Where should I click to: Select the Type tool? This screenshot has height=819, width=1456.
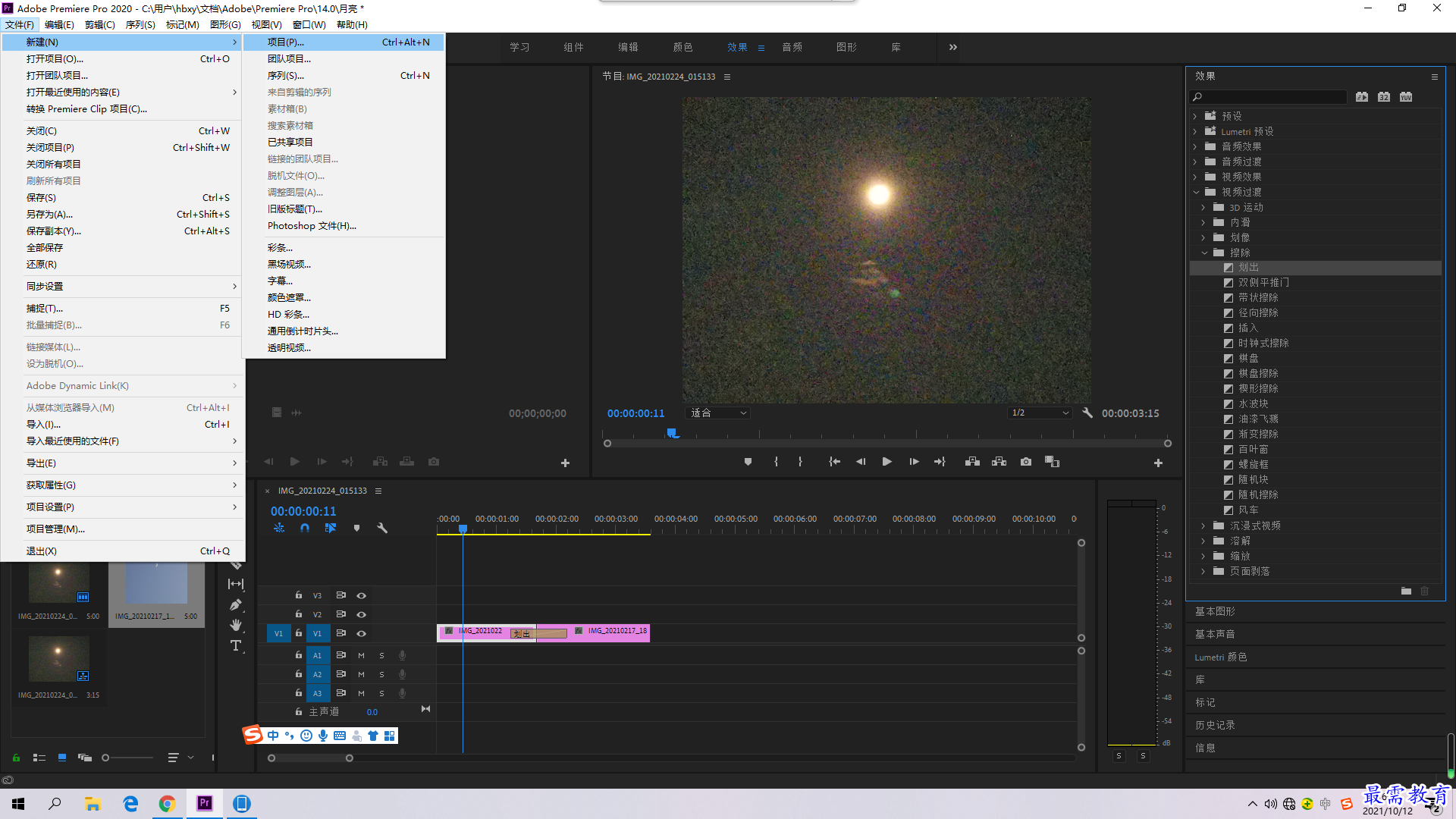(236, 645)
